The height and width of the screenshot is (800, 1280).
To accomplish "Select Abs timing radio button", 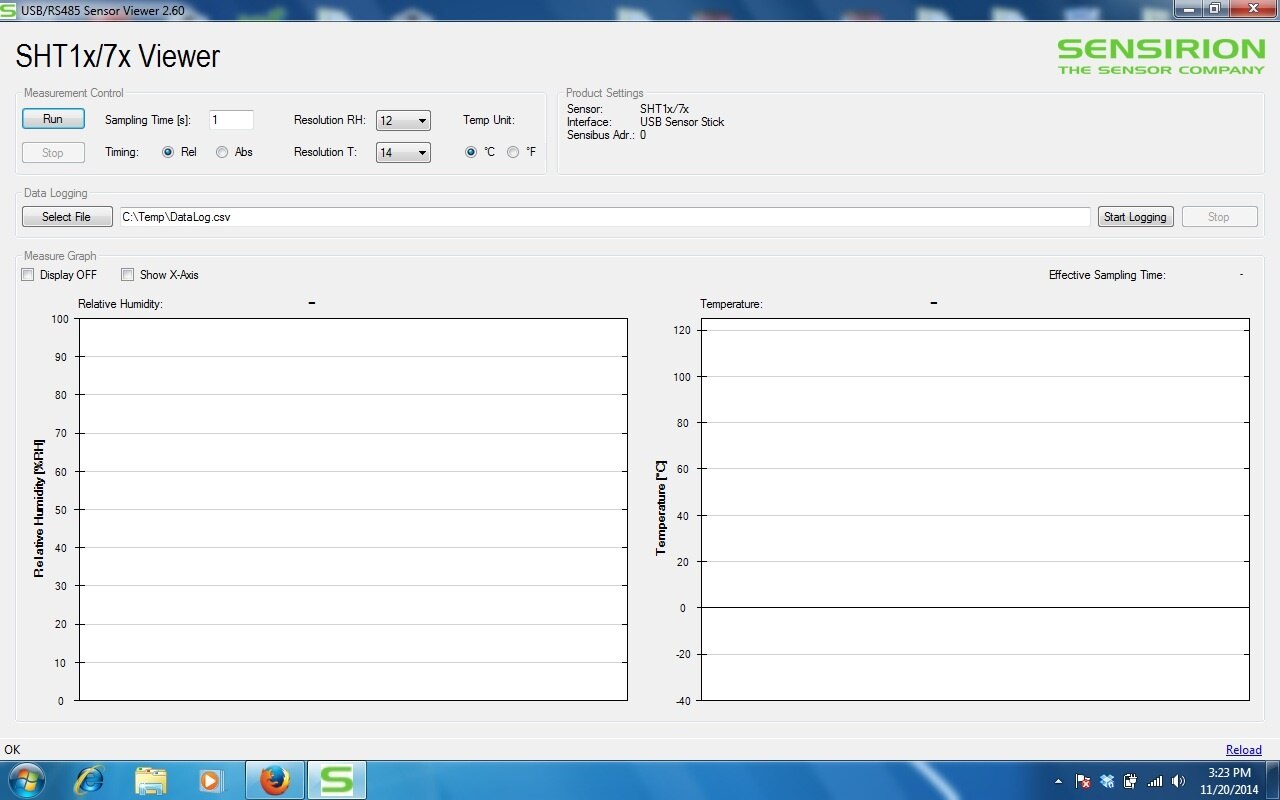I will tap(222, 152).
